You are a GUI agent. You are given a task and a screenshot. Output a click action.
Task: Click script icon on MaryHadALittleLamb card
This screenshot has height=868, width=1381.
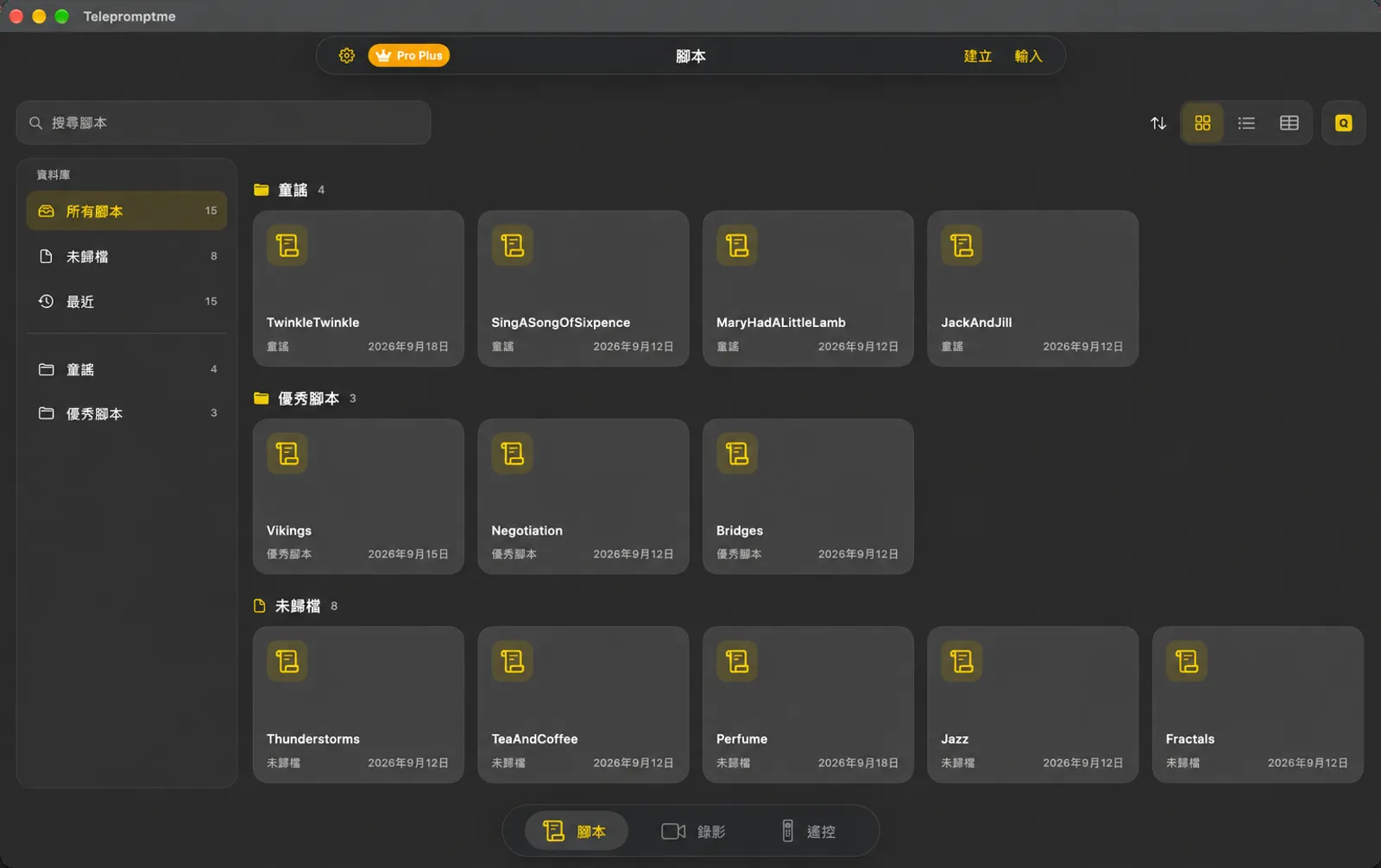pos(737,245)
